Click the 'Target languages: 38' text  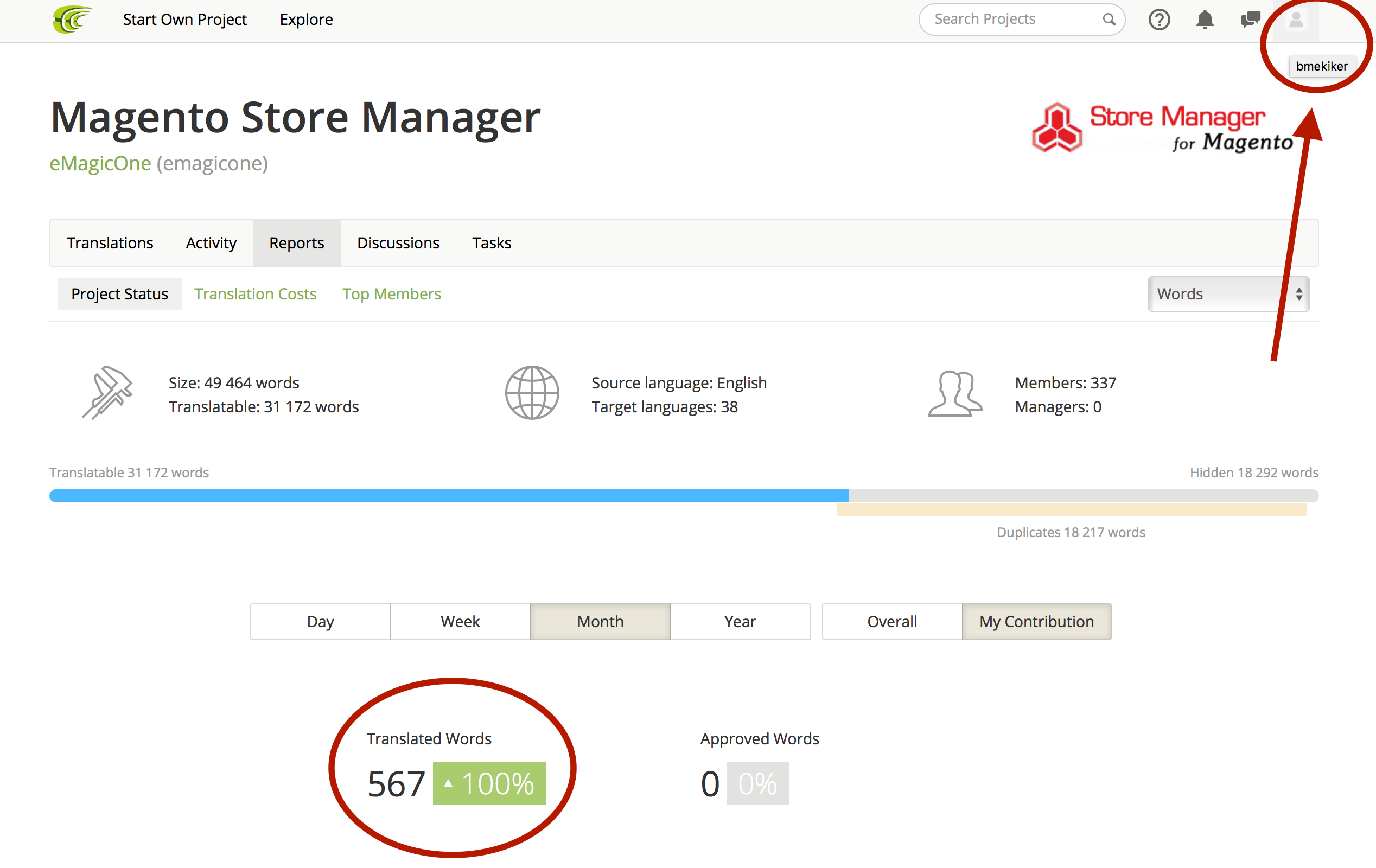pyautogui.click(x=665, y=406)
